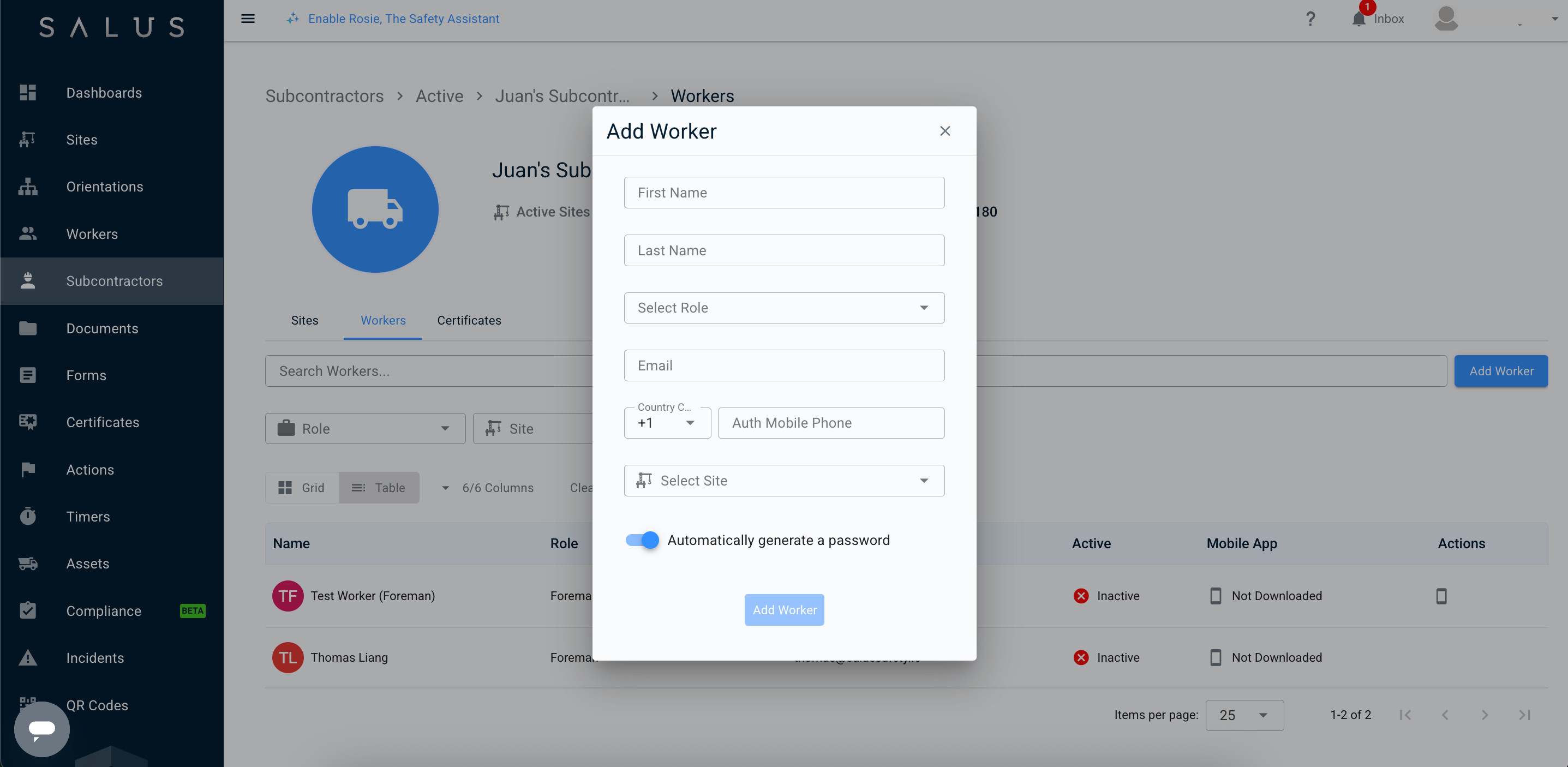The width and height of the screenshot is (1568, 767).
Task: Switch to the Sites tab
Action: tap(304, 320)
